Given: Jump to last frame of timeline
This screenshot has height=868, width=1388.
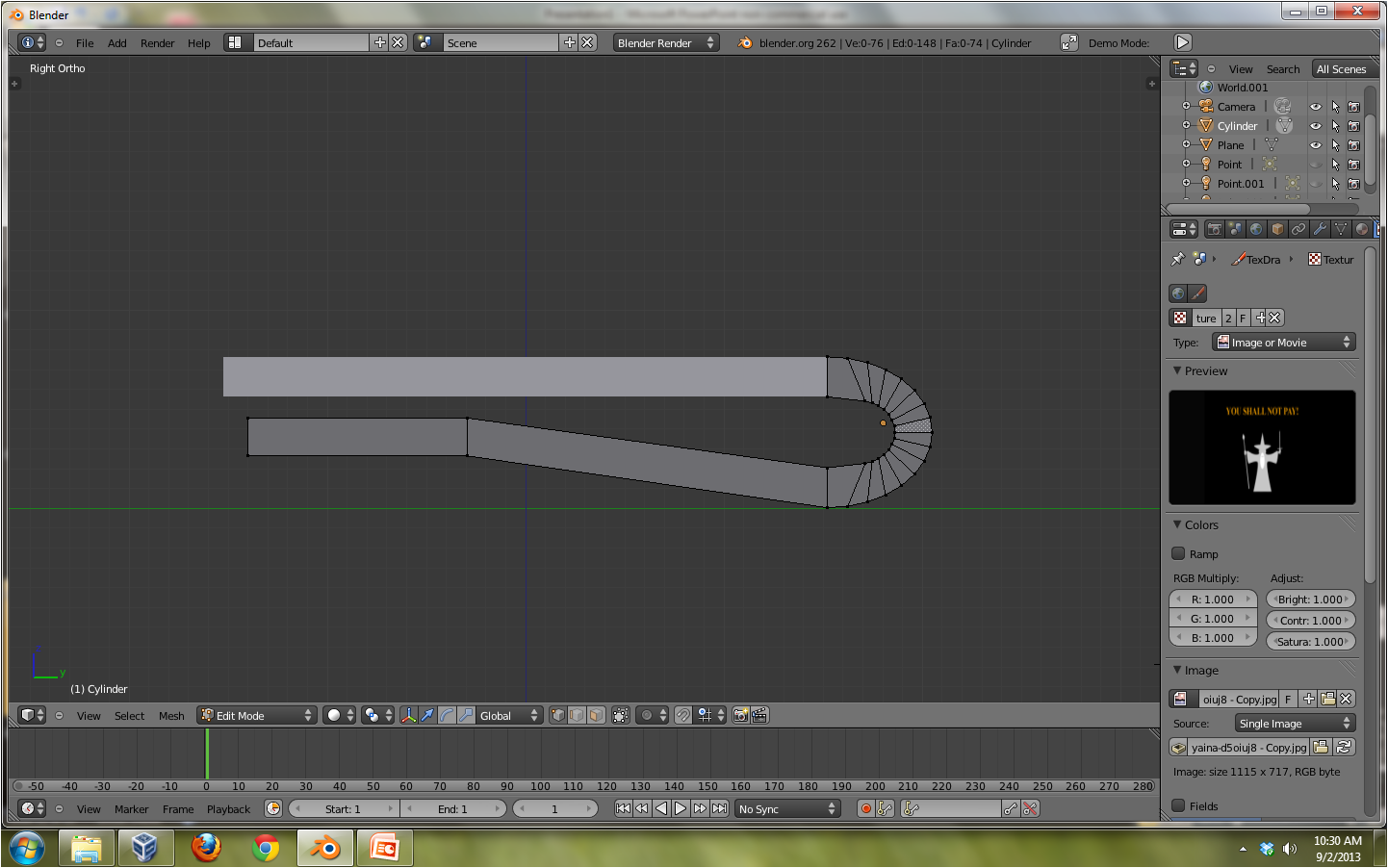Looking at the screenshot, I should click(x=719, y=808).
